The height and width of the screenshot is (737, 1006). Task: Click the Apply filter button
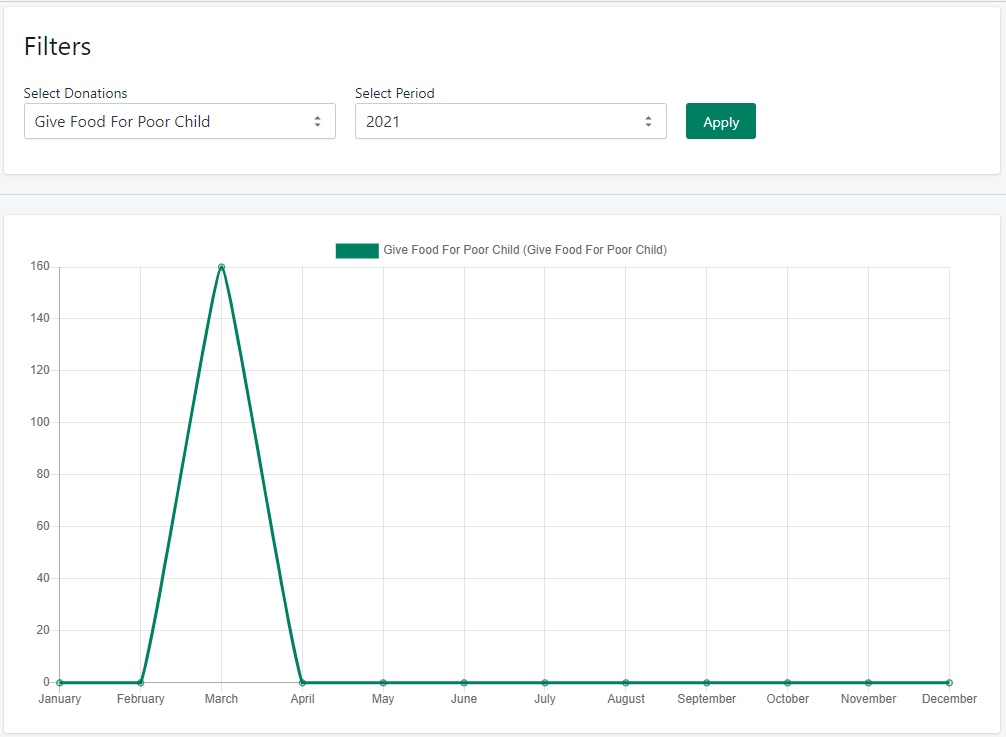[x=720, y=121]
